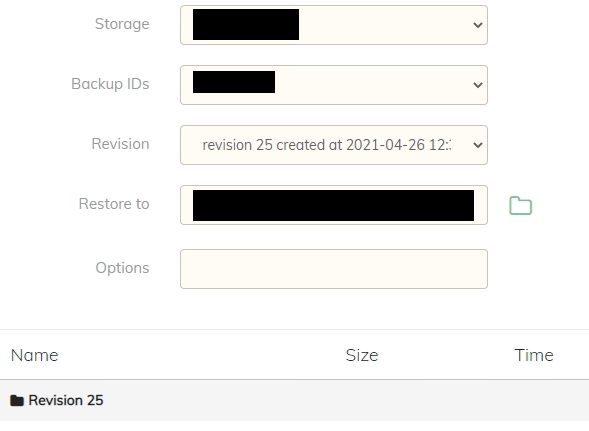Sort by the Size column header
The width and height of the screenshot is (589, 431).
[362, 355]
